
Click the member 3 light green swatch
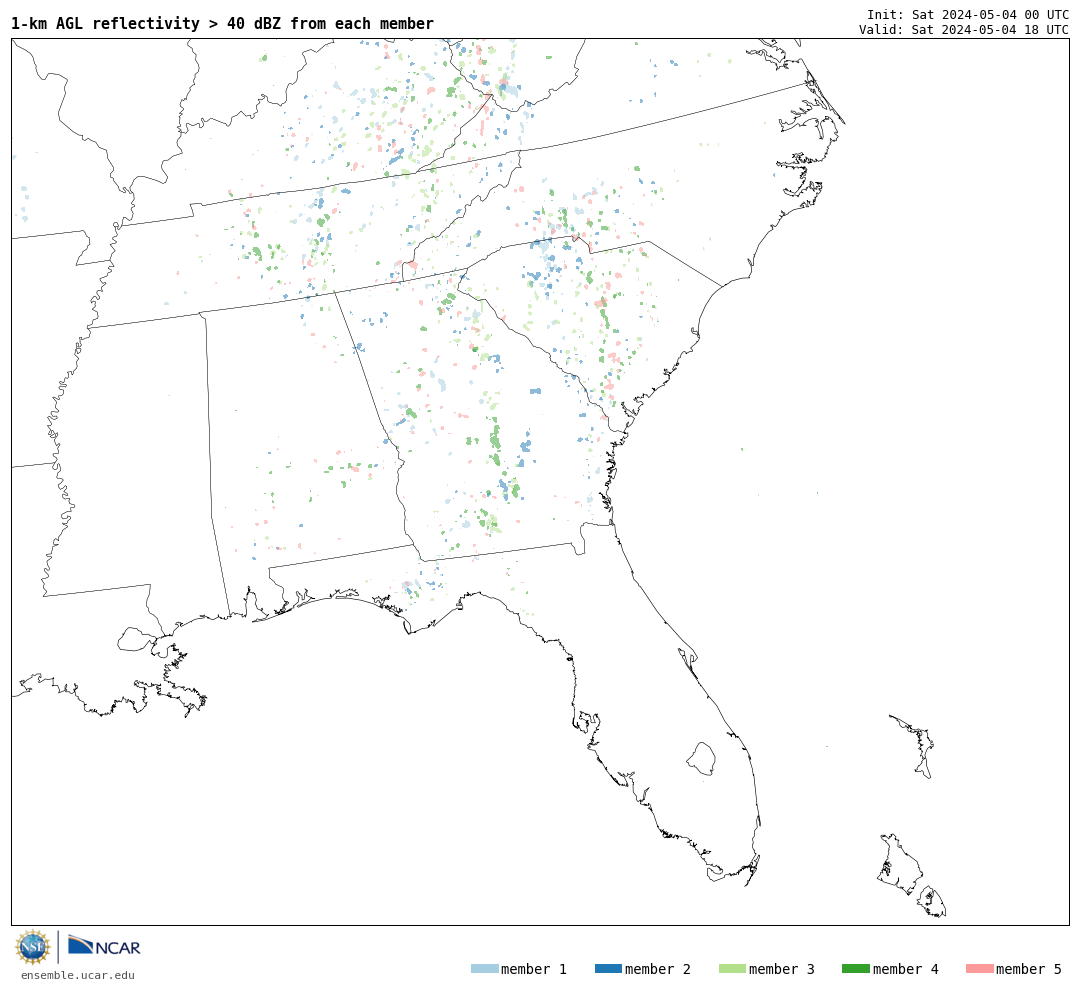tap(732, 969)
